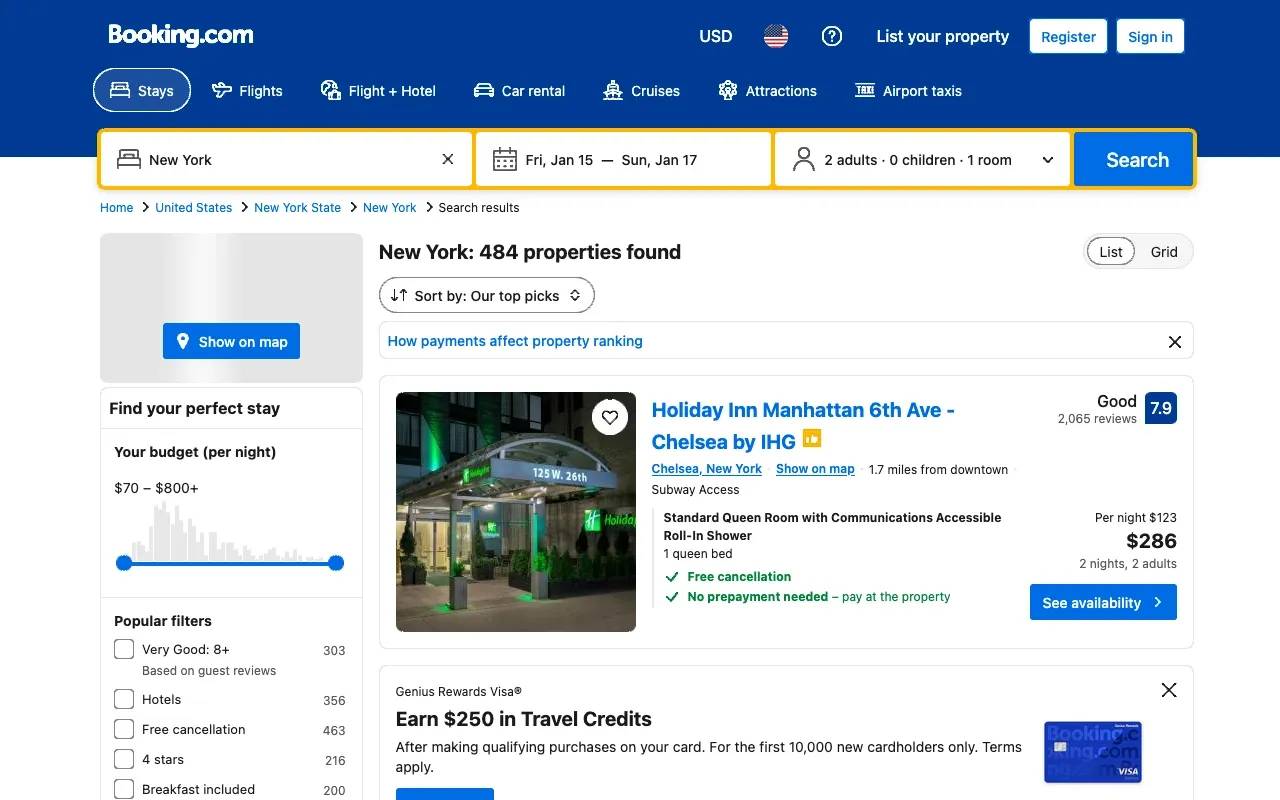Click the calendar icon in date field

tap(505, 160)
